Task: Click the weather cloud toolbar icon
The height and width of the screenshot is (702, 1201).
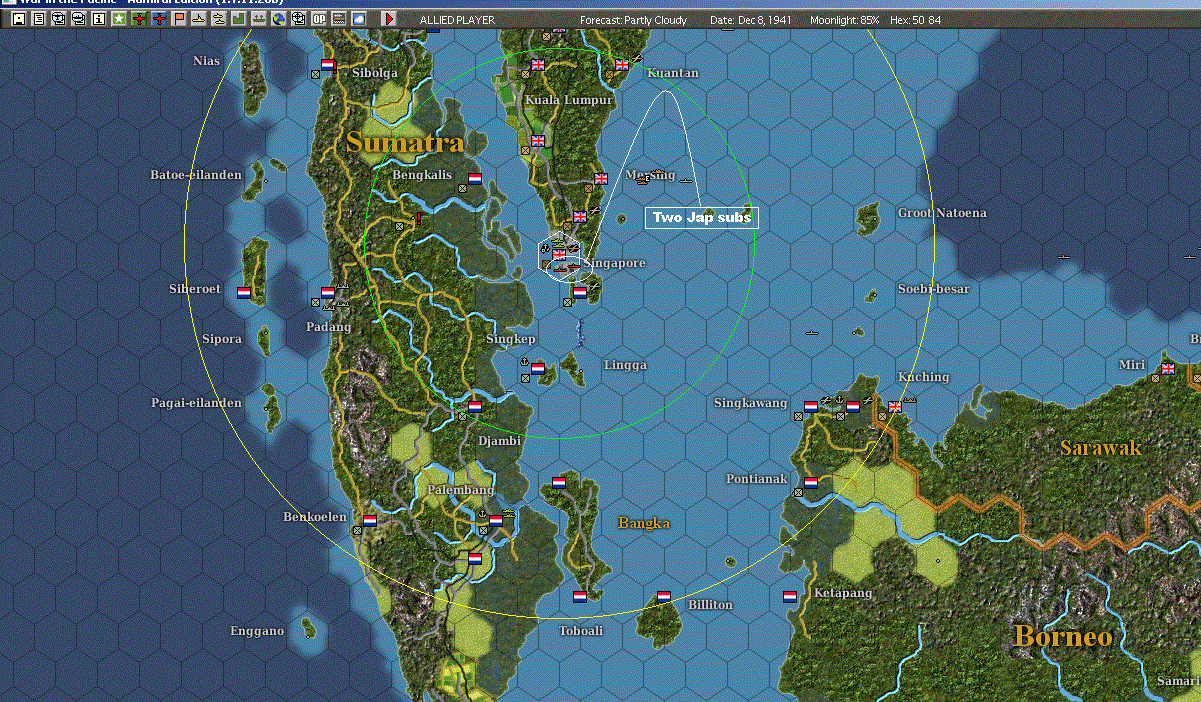Action: (359, 19)
